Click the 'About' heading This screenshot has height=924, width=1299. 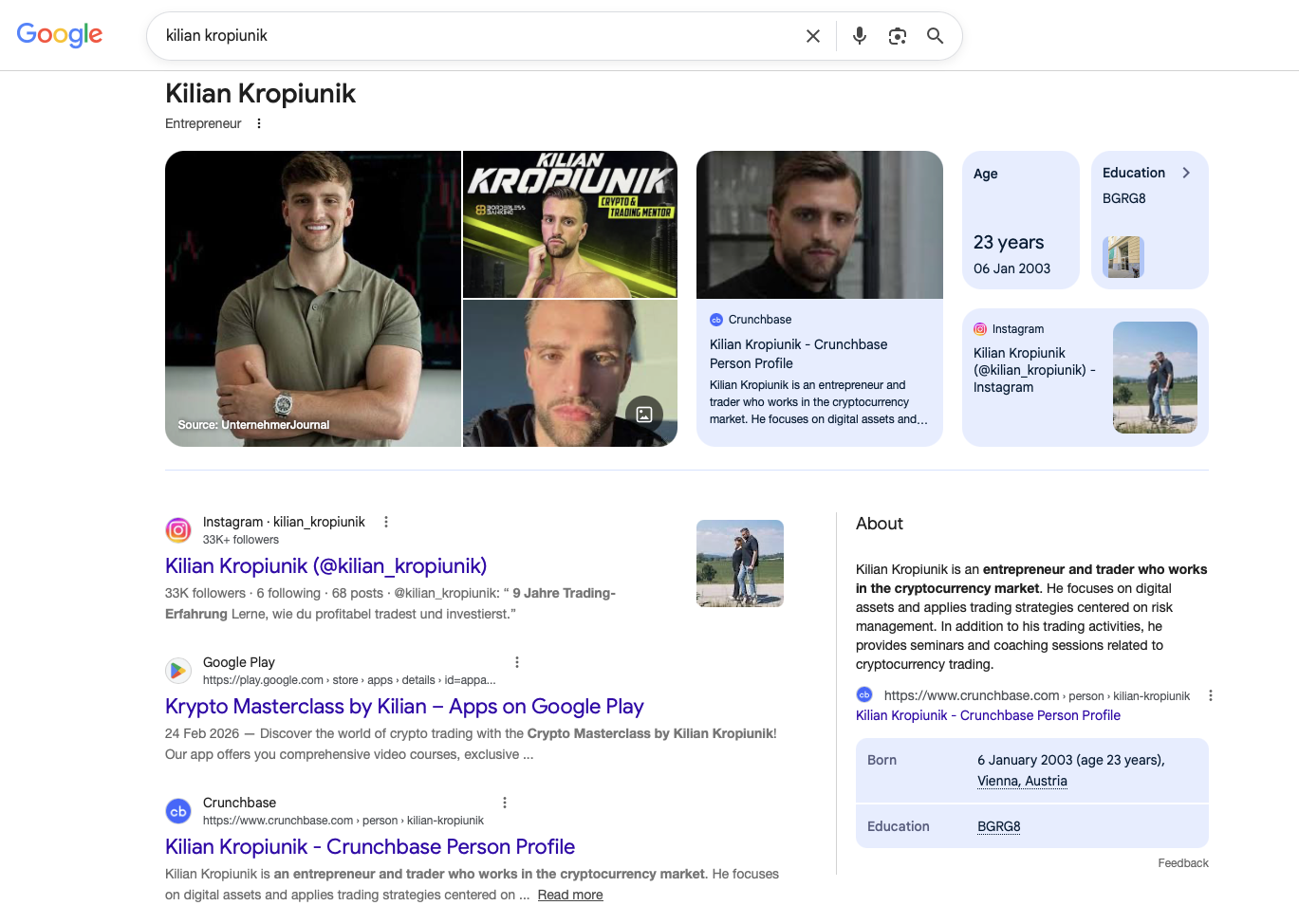tap(880, 524)
